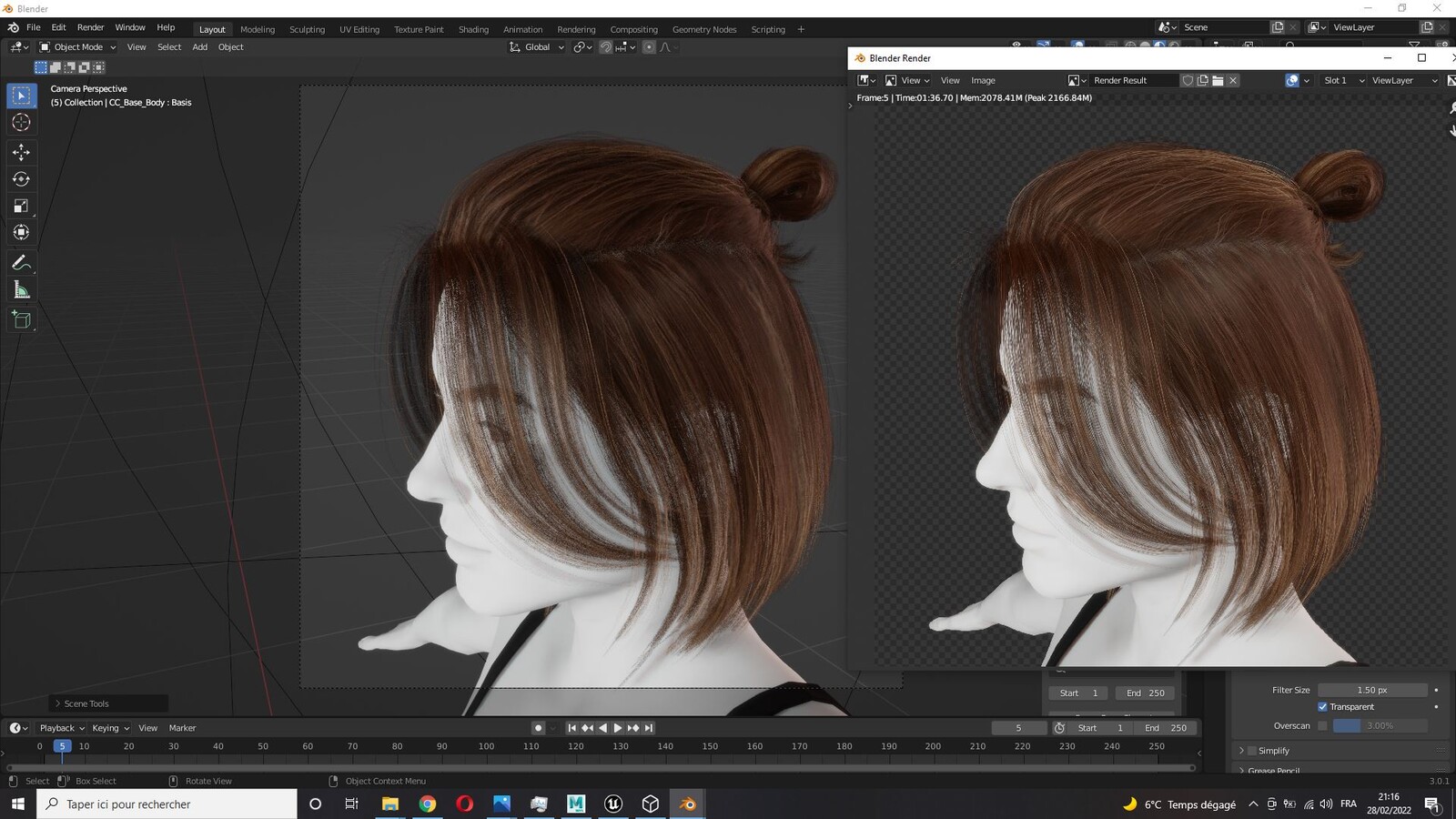Image resolution: width=1456 pixels, height=819 pixels.
Task: Activate the Add Cube tool
Action: (x=22, y=320)
